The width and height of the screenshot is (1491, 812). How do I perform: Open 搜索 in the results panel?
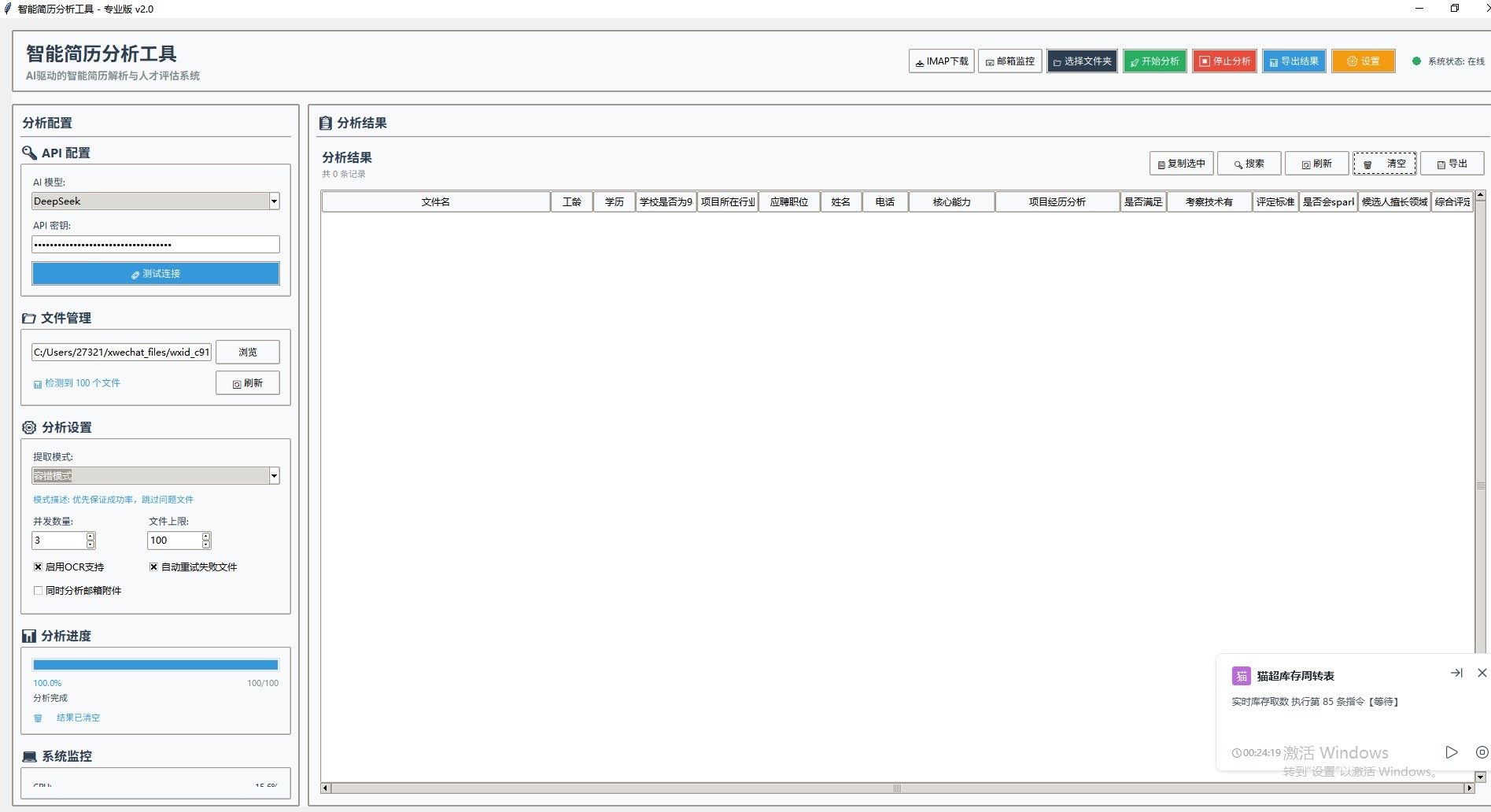(1249, 164)
